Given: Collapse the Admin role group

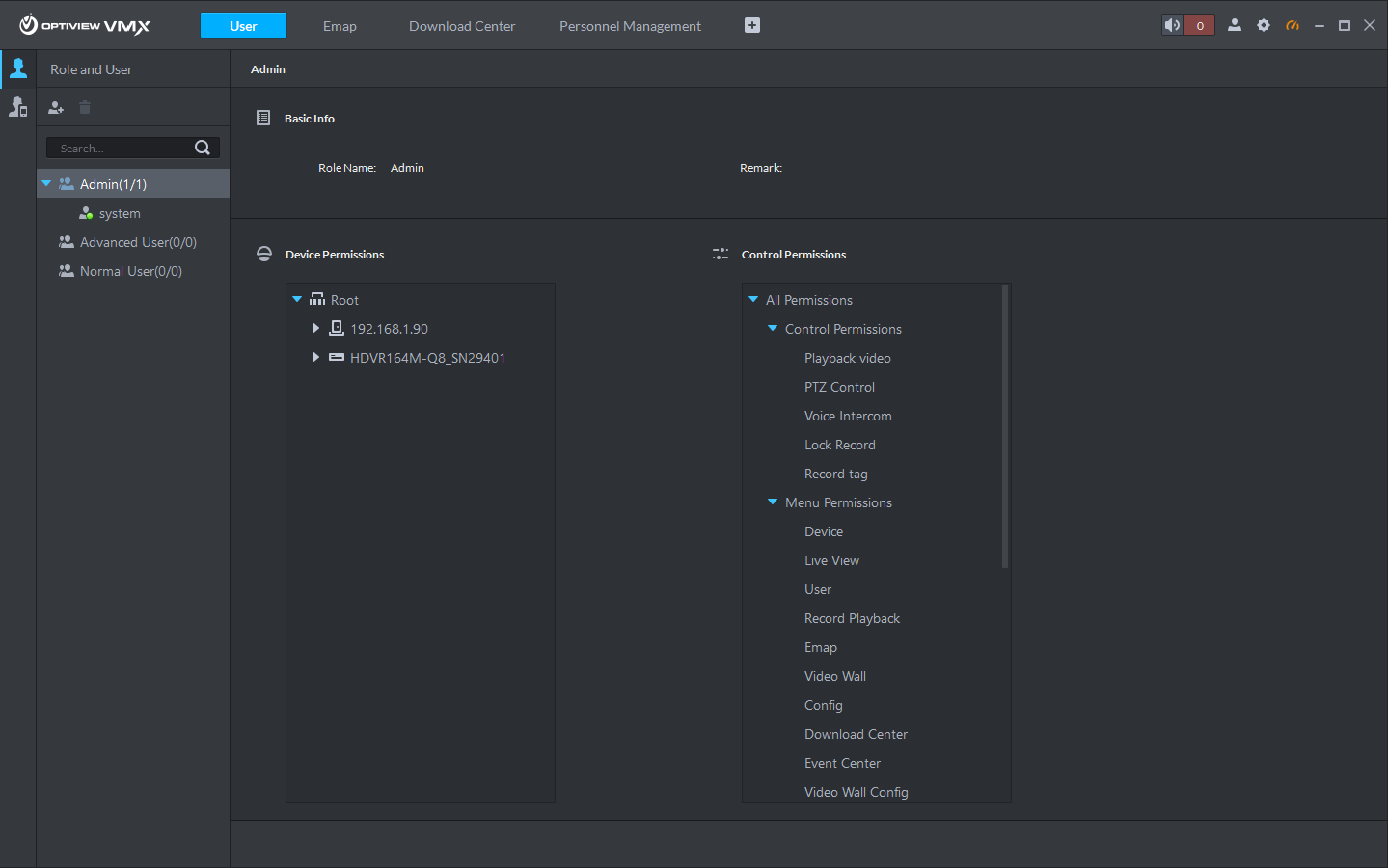Looking at the screenshot, I should point(45,183).
